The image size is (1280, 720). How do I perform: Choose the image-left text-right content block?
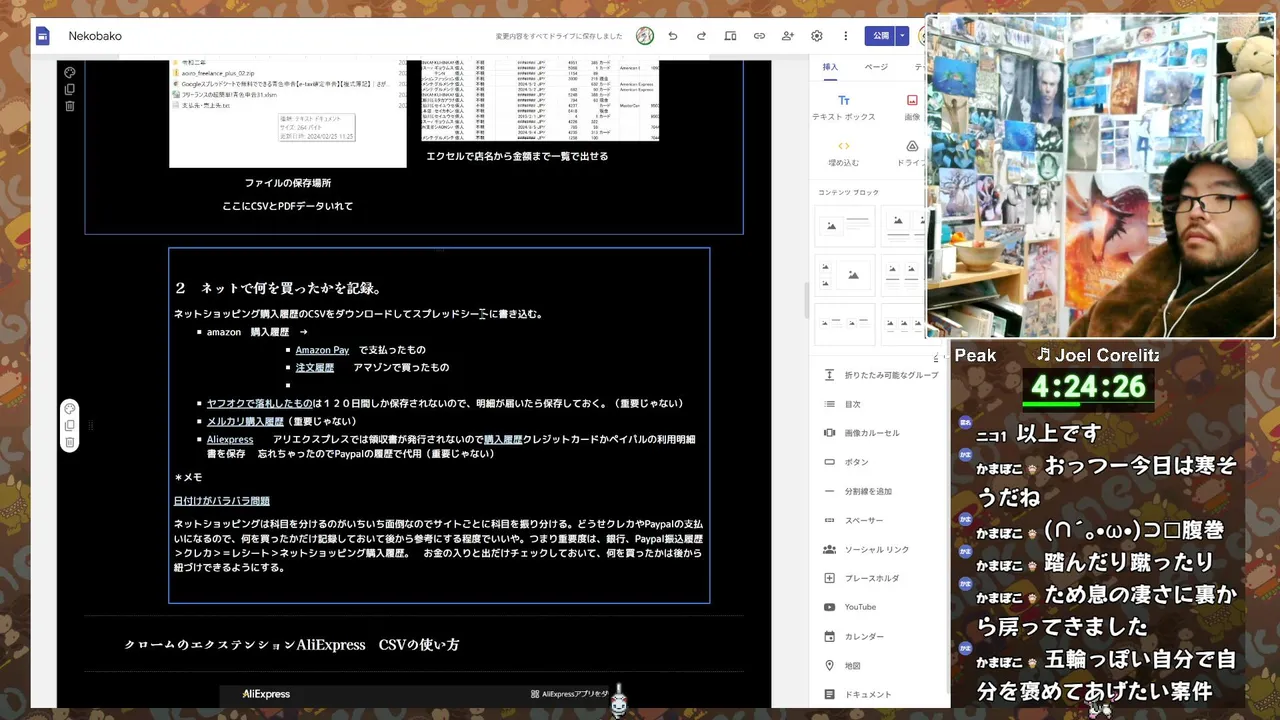point(845,226)
